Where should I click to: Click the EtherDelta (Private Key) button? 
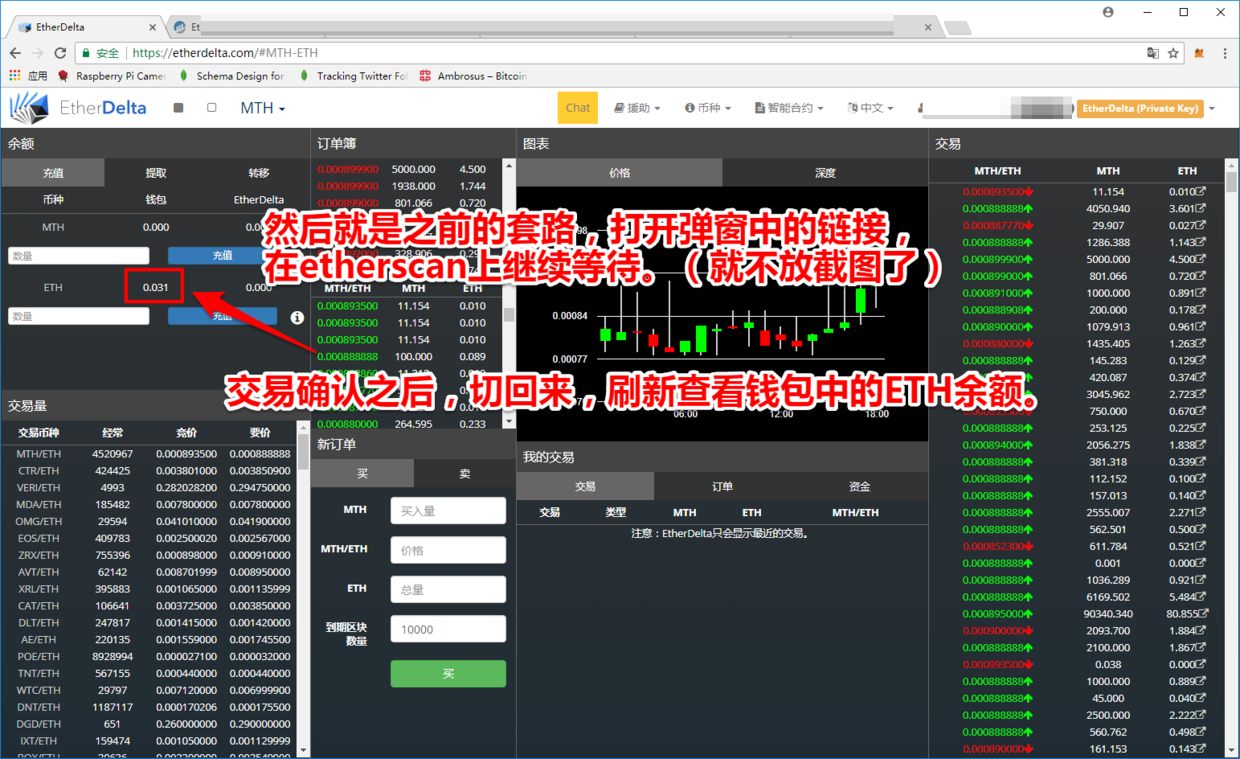[1140, 108]
